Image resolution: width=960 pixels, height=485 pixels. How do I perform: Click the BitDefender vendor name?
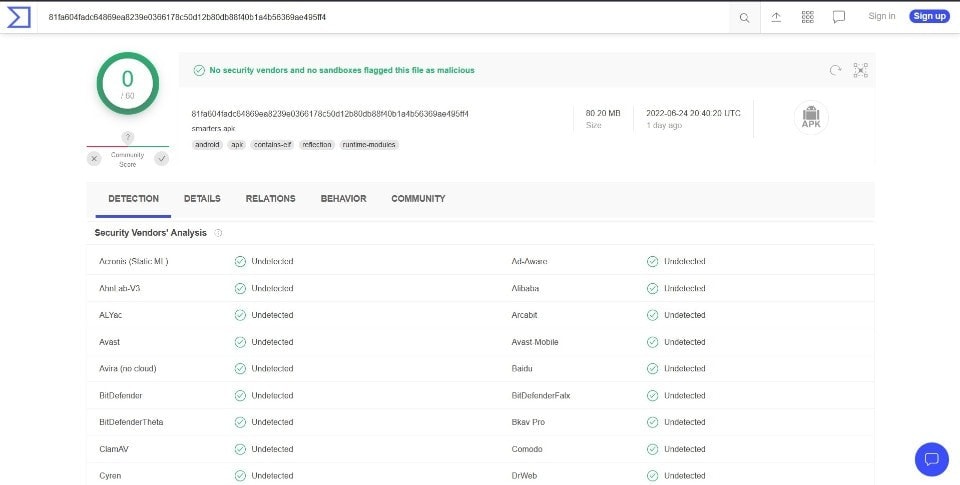click(x=121, y=396)
